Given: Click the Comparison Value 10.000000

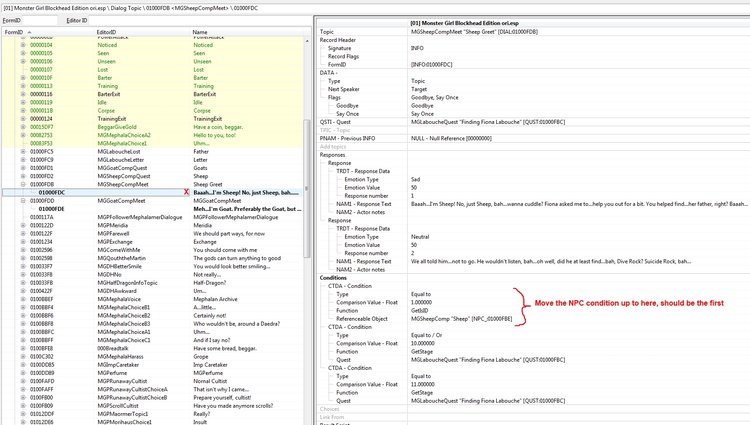Looking at the screenshot, I should pos(422,343).
